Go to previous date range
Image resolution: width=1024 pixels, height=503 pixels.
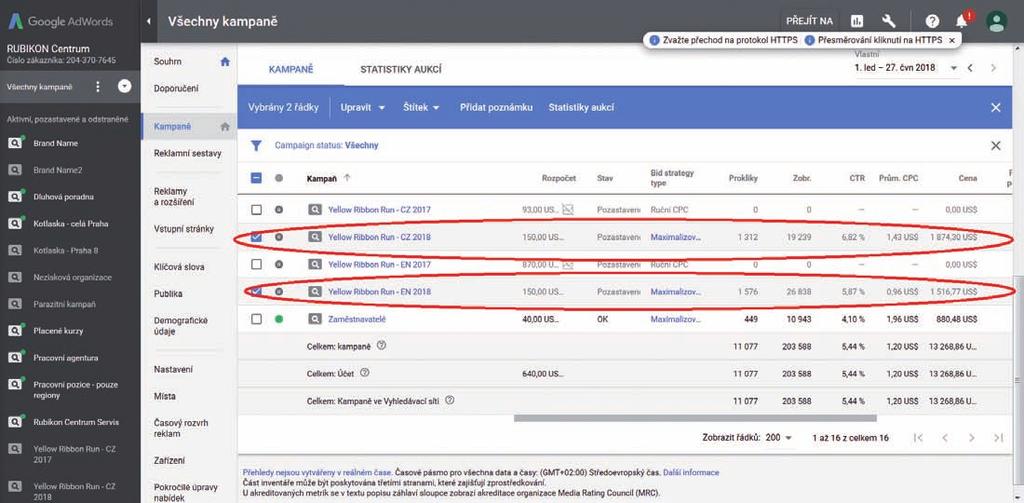[x=970, y=68]
